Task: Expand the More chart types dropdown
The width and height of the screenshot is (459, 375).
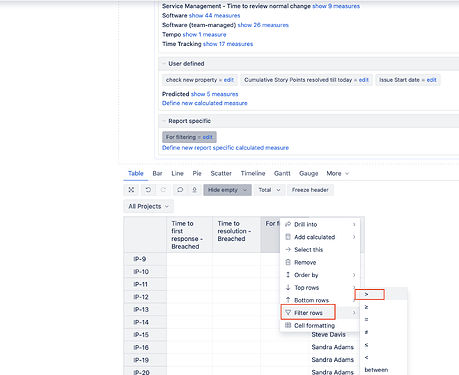Action: tap(337, 173)
